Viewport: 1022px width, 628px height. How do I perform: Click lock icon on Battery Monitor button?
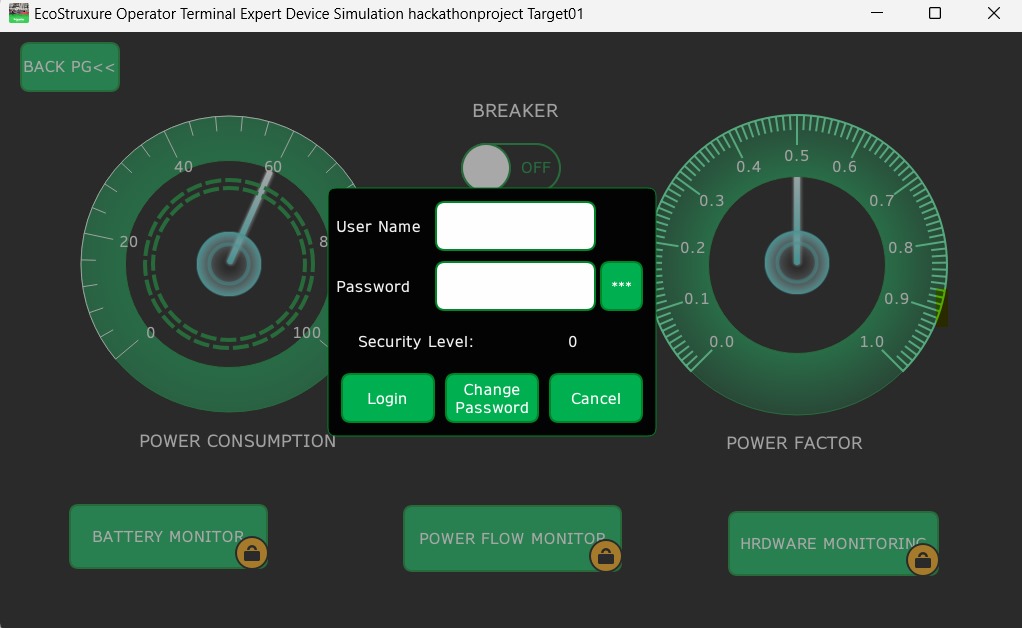[x=251, y=553]
